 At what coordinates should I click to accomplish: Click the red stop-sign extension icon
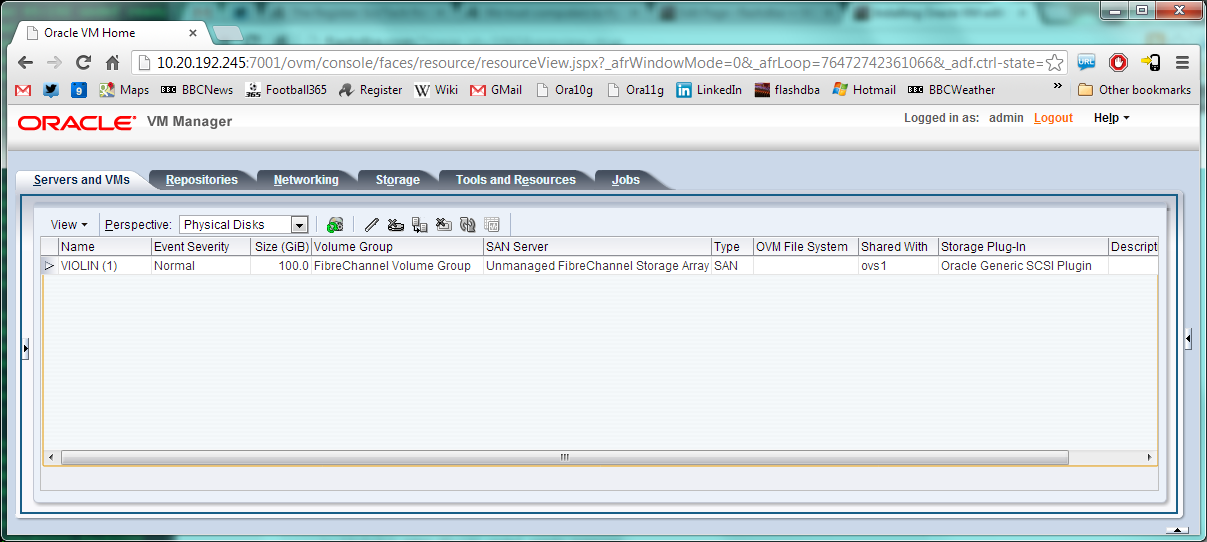pyautogui.click(x=1118, y=62)
